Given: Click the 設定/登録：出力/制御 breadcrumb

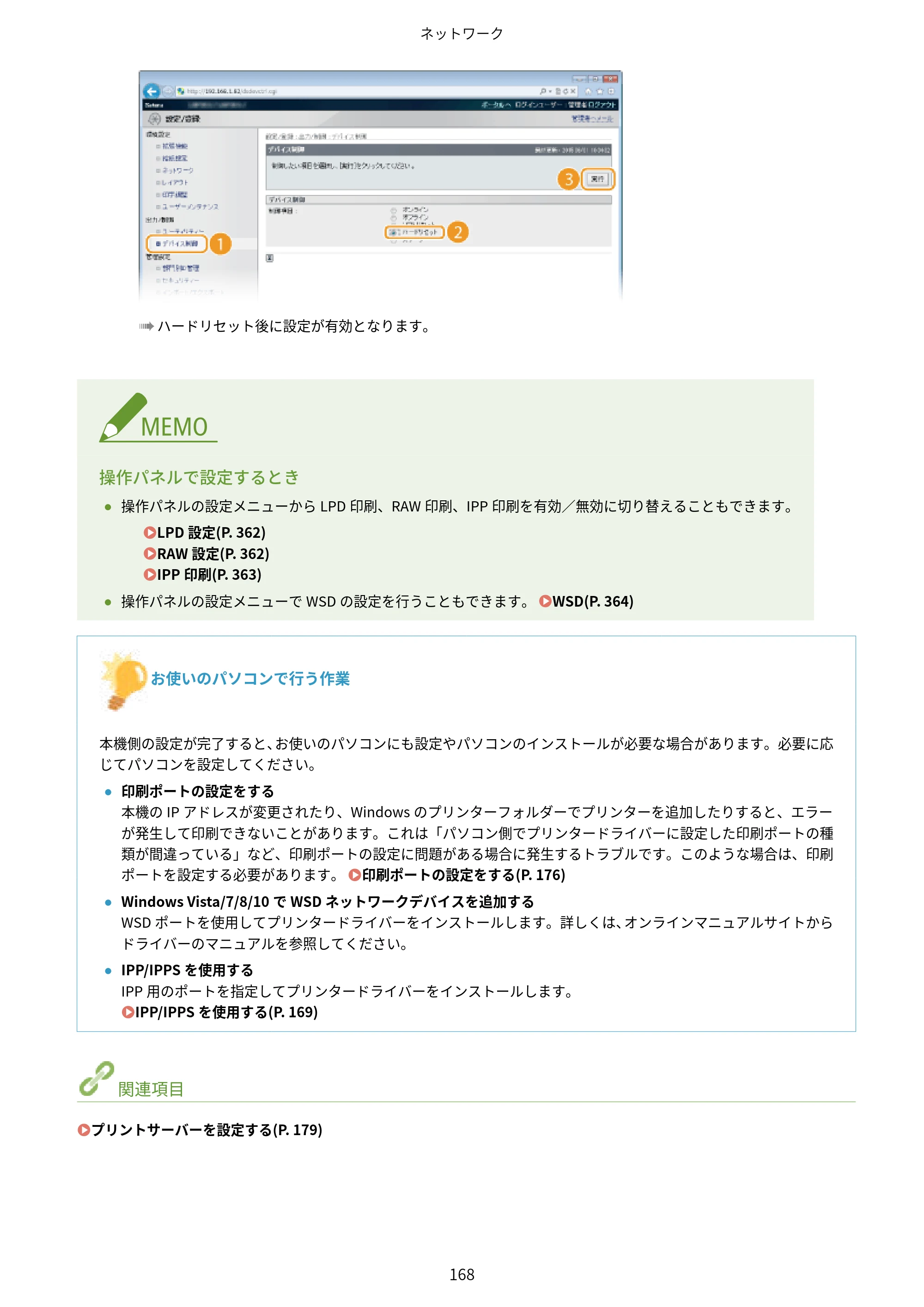Looking at the screenshot, I should pyautogui.click(x=297, y=137).
